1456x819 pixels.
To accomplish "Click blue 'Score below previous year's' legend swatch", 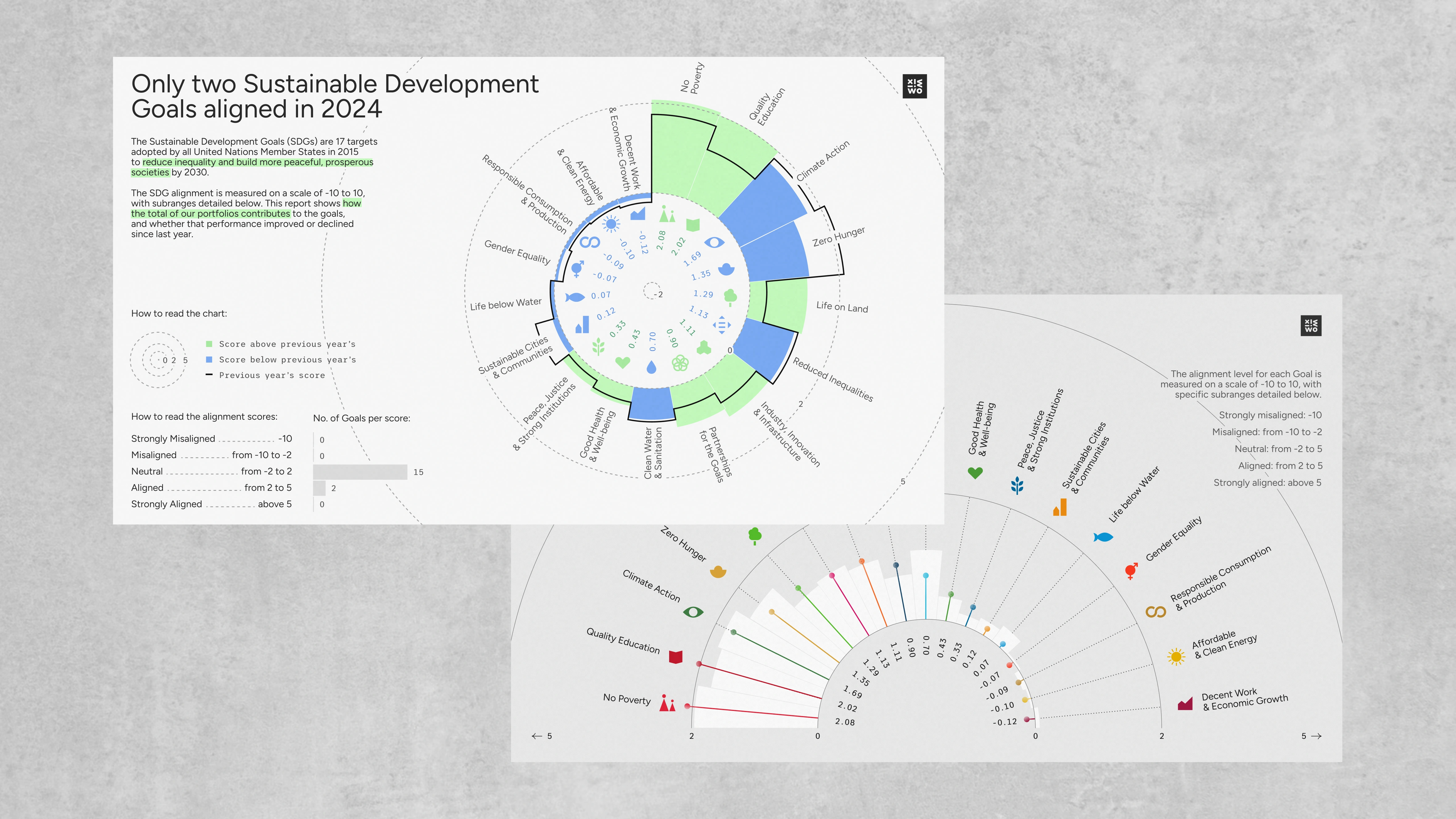I will 209,359.
